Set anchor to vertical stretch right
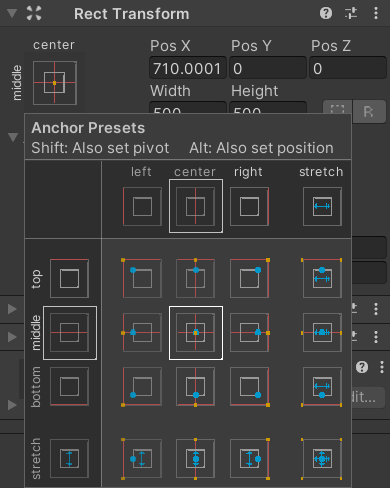 (x=249, y=459)
